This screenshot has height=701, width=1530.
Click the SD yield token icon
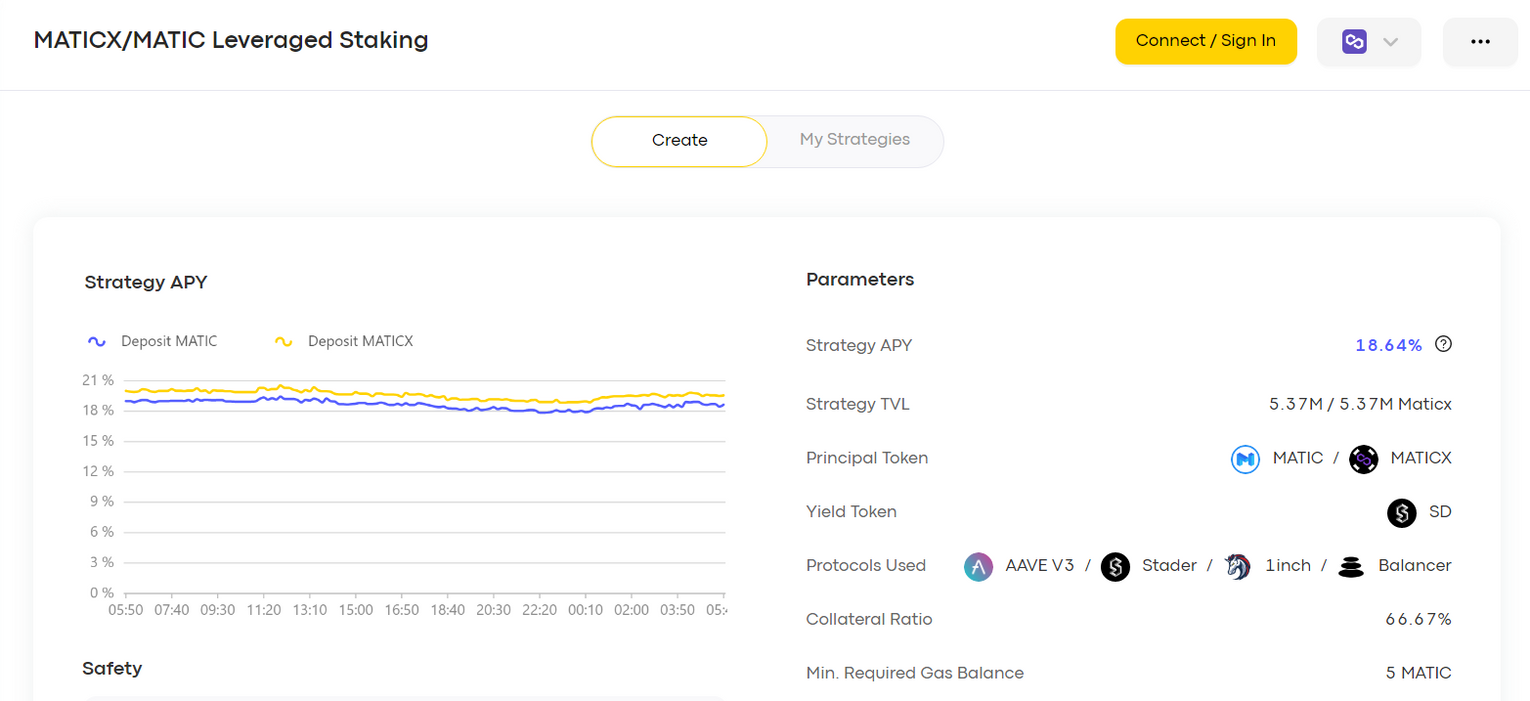coord(1401,513)
